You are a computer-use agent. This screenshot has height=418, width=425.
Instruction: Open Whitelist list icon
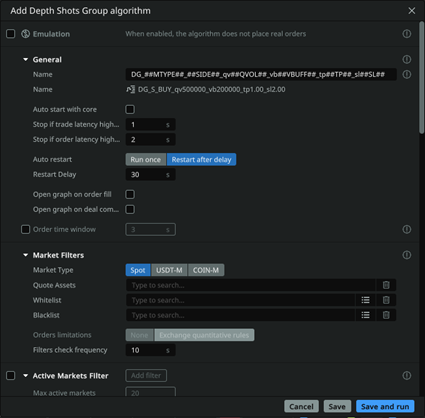click(x=365, y=300)
